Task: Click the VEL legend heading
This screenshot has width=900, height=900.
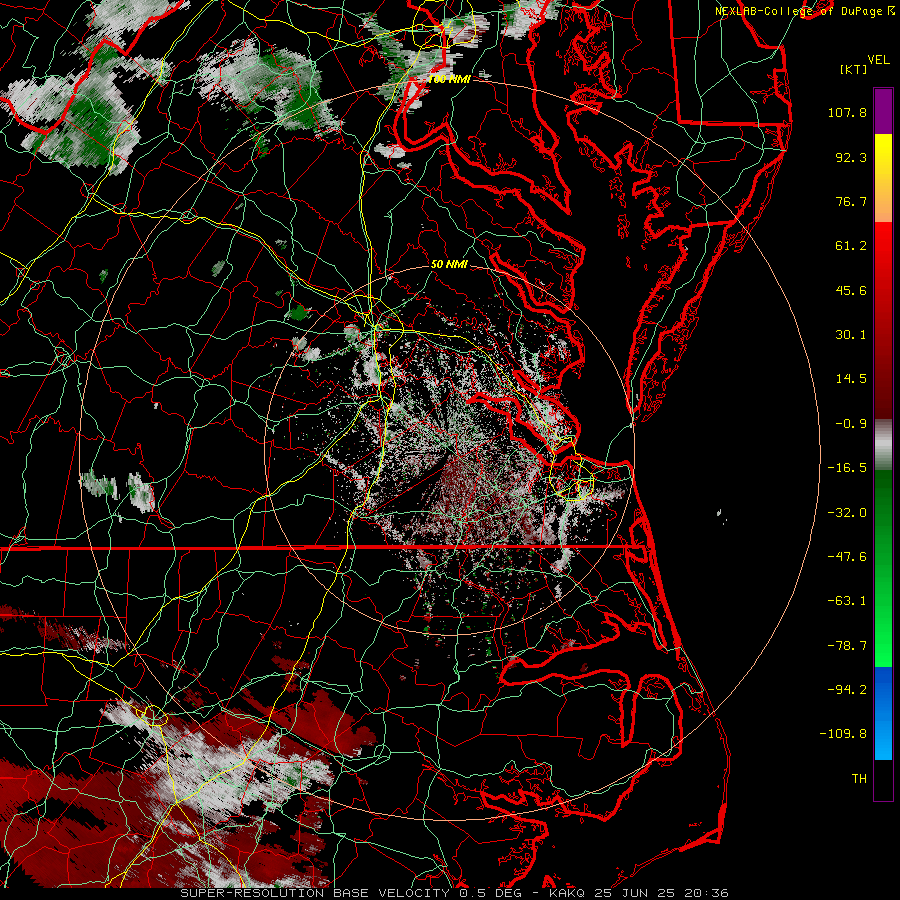Action: (x=879, y=60)
